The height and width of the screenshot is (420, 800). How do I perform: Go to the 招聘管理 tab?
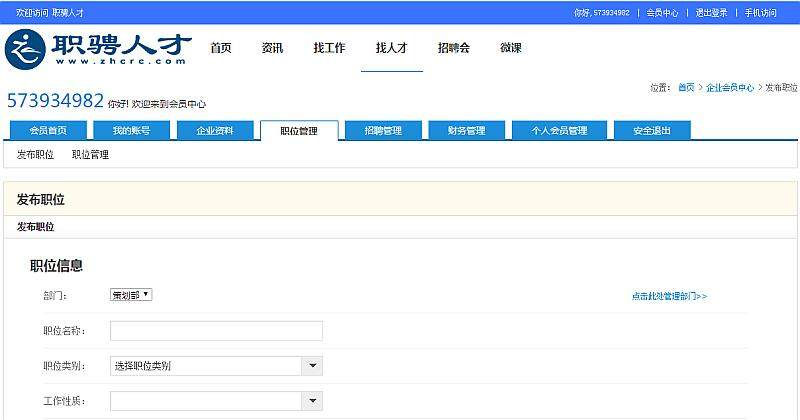pyautogui.click(x=383, y=131)
